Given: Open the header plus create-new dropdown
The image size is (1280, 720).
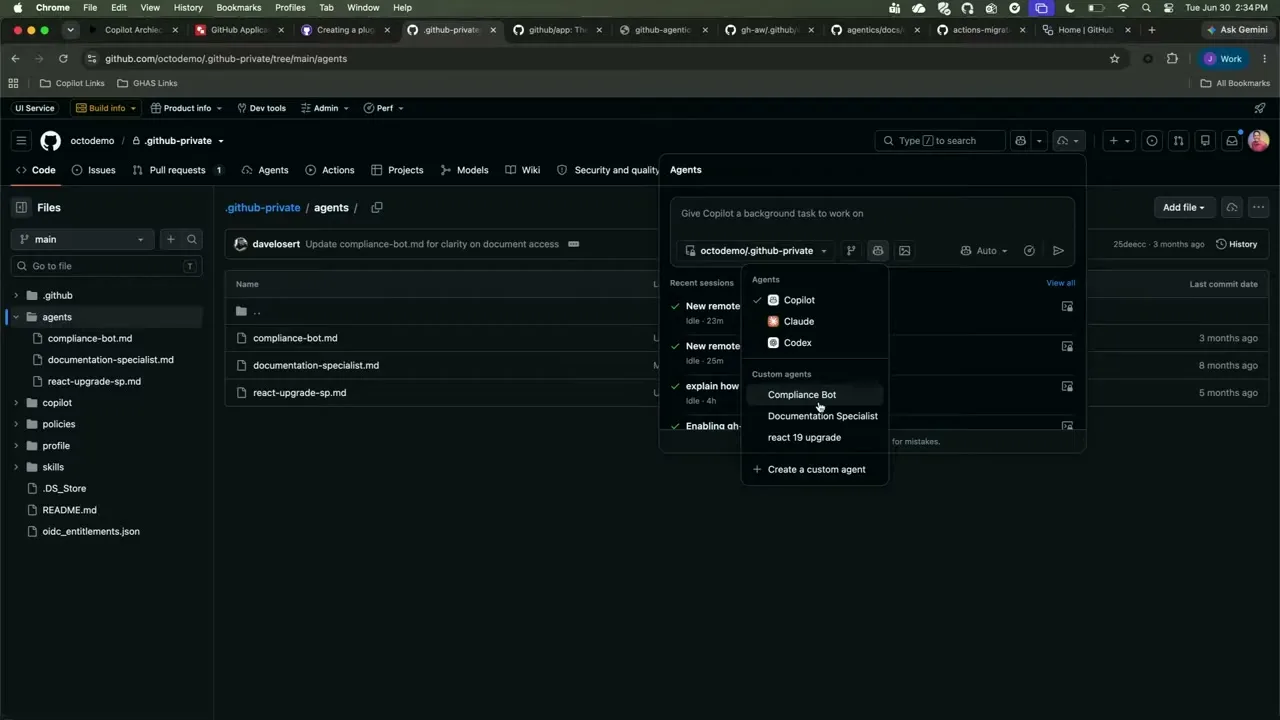Looking at the screenshot, I should (1119, 141).
